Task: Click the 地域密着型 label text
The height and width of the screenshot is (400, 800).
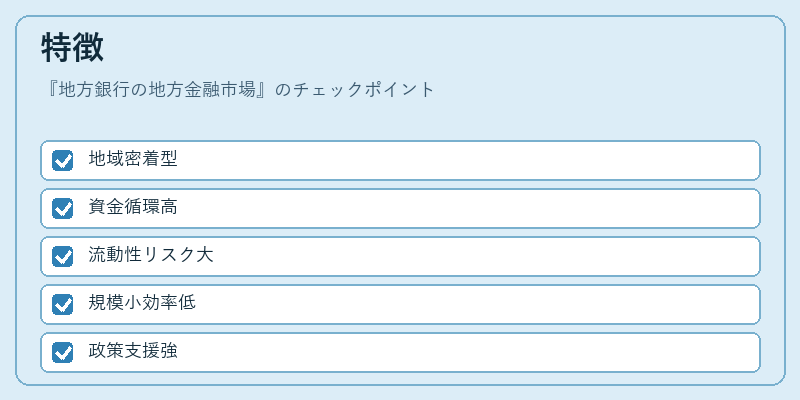Action: (x=133, y=159)
